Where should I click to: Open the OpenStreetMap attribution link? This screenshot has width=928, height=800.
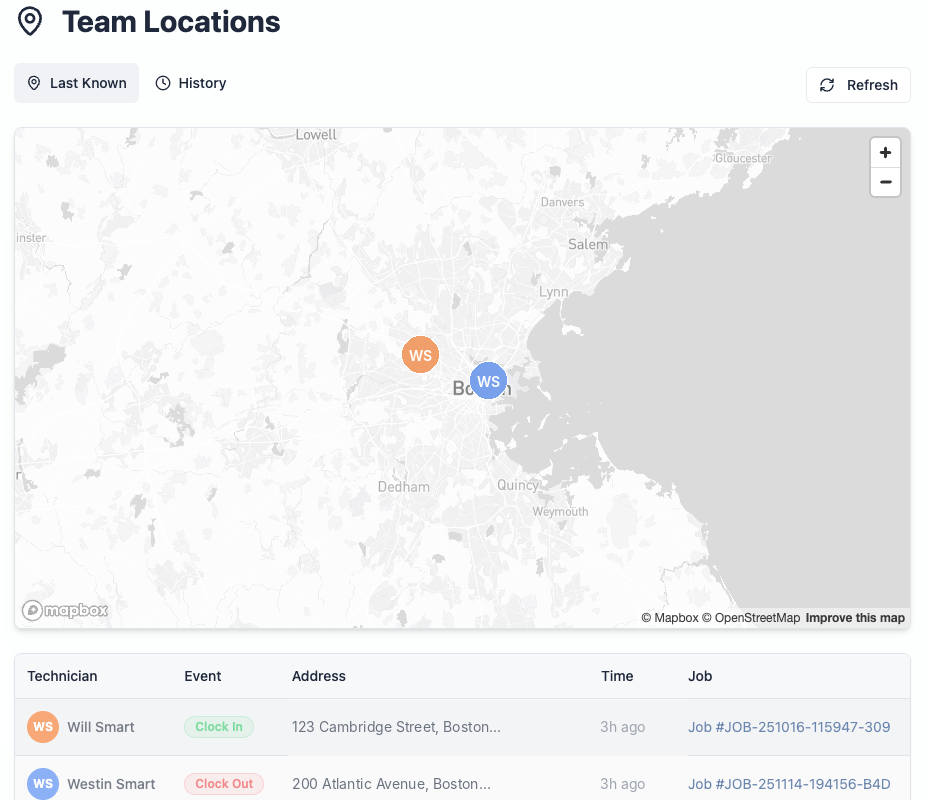[x=757, y=618]
